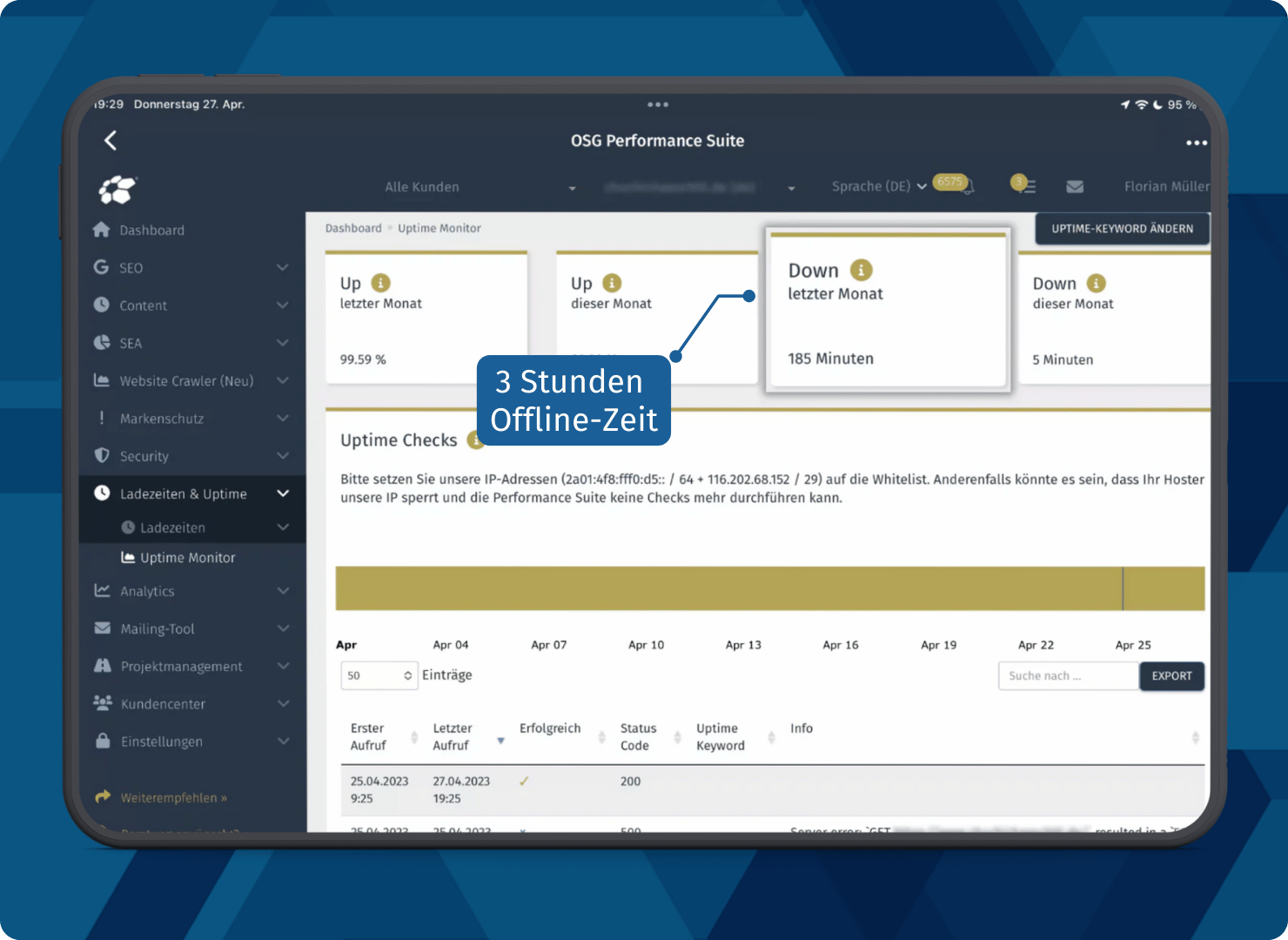Click the EXPORT button
Viewport: 1288px width, 940px height.
click(x=1171, y=675)
